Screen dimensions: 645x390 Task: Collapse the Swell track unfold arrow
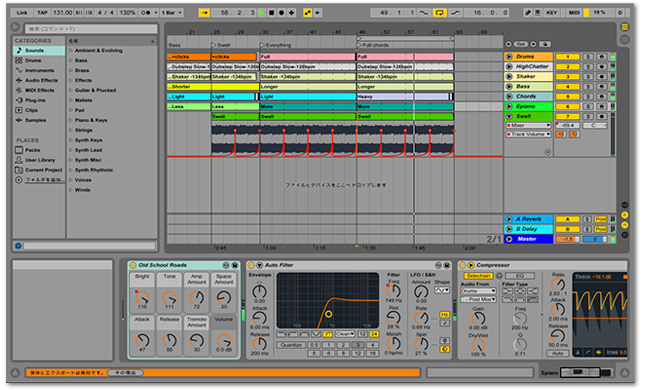[509, 116]
